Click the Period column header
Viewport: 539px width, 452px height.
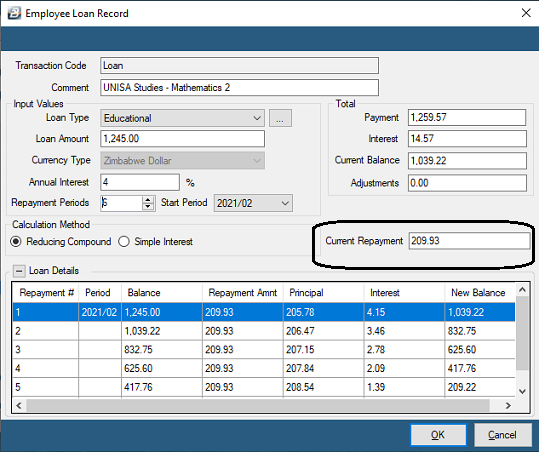tap(100, 293)
